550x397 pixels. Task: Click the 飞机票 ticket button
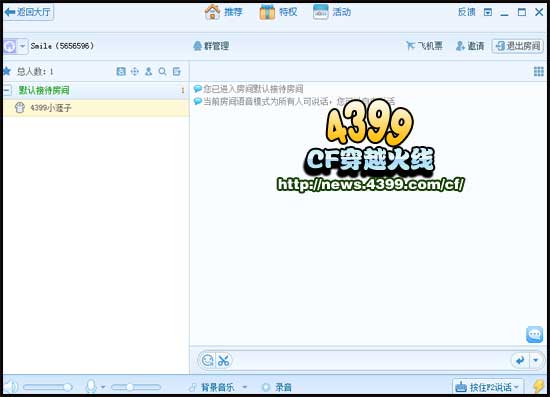[x=424, y=46]
